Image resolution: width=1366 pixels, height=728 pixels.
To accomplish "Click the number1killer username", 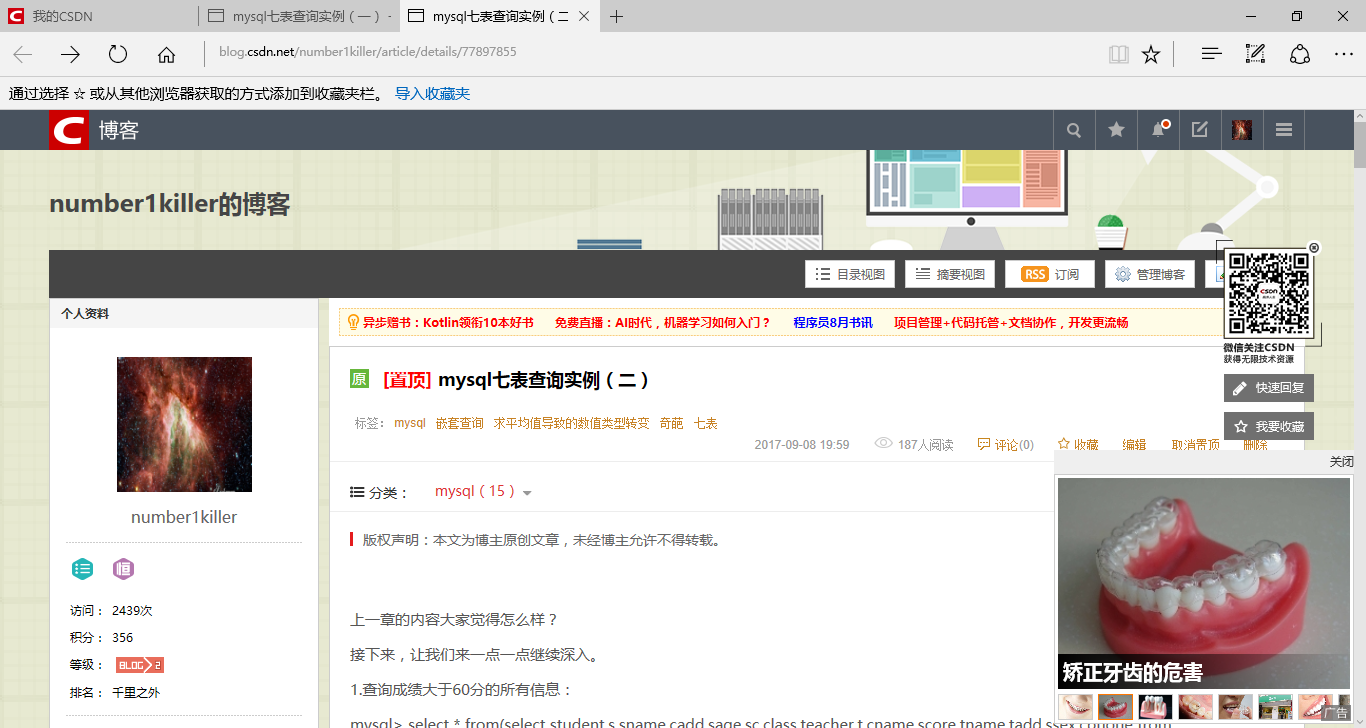I will pyautogui.click(x=184, y=517).
